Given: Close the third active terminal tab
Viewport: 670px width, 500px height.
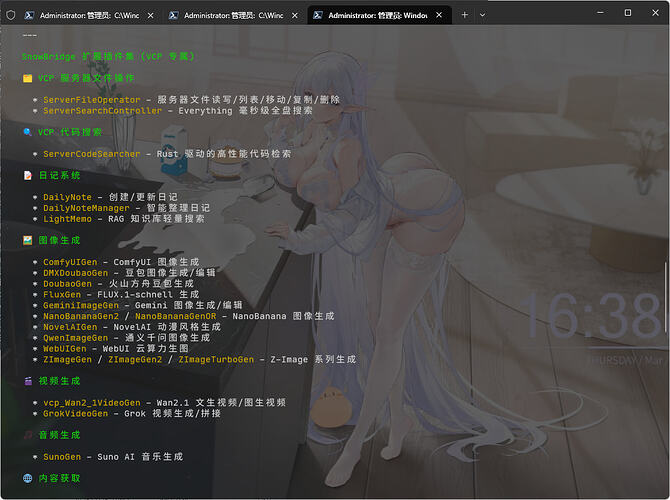Looking at the screenshot, I should click(439, 15).
